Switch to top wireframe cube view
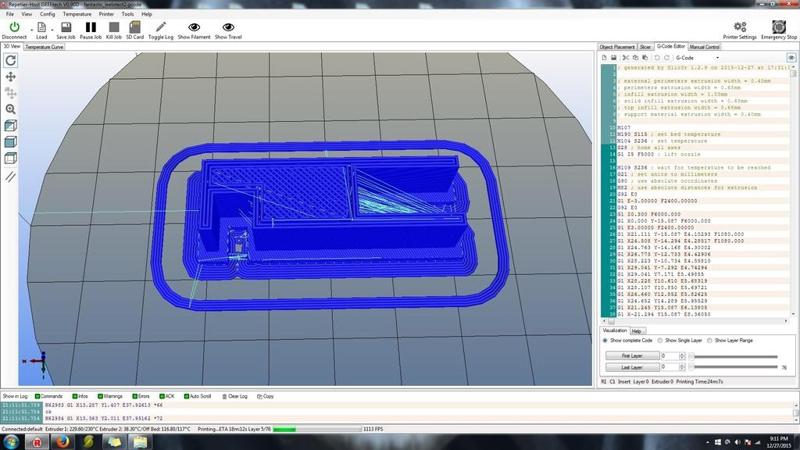 pyautogui.click(x=10, y=158)
